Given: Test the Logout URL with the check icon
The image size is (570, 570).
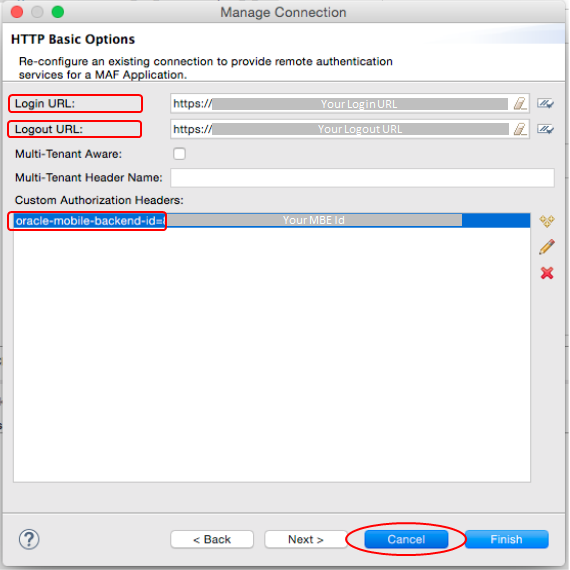Looking at the screenshot, I should 545,129.
